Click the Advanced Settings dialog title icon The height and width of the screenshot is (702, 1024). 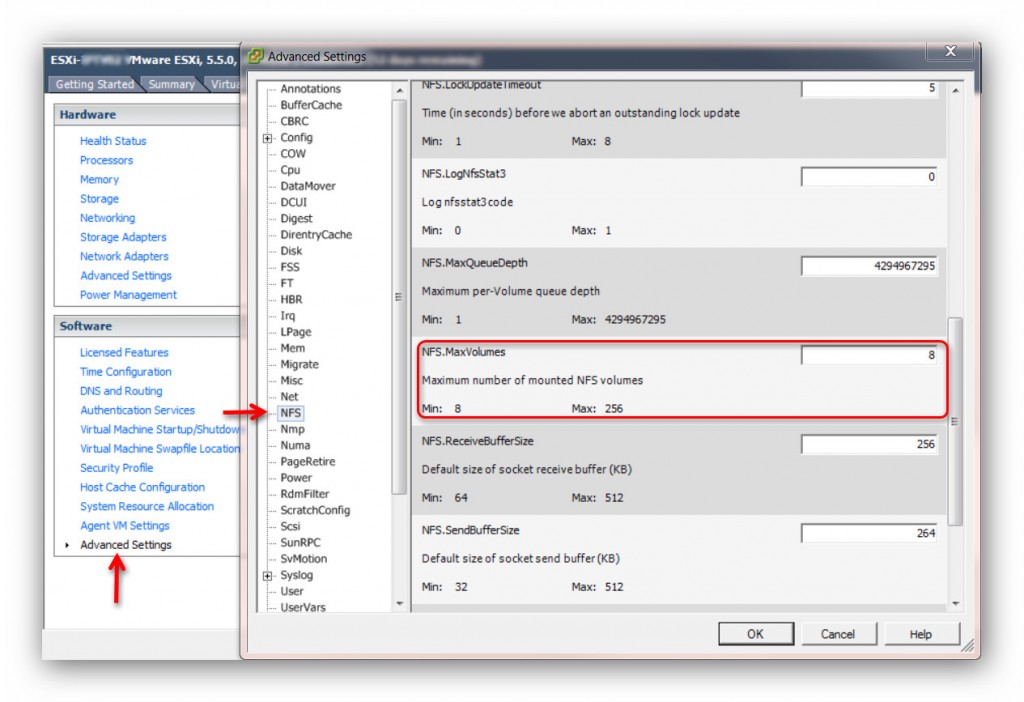(x=255, y=56)
